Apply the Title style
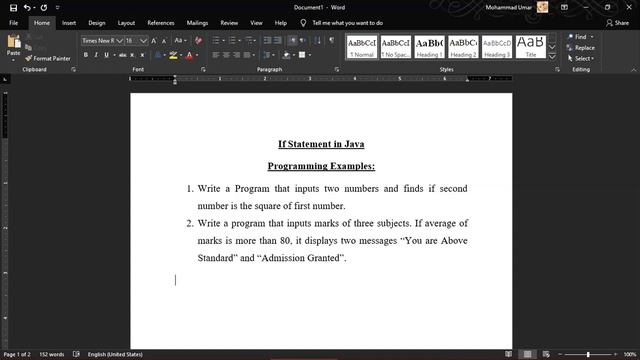Image resolution: width=640 pixels, height=360 pixels. tap(531, 47)
